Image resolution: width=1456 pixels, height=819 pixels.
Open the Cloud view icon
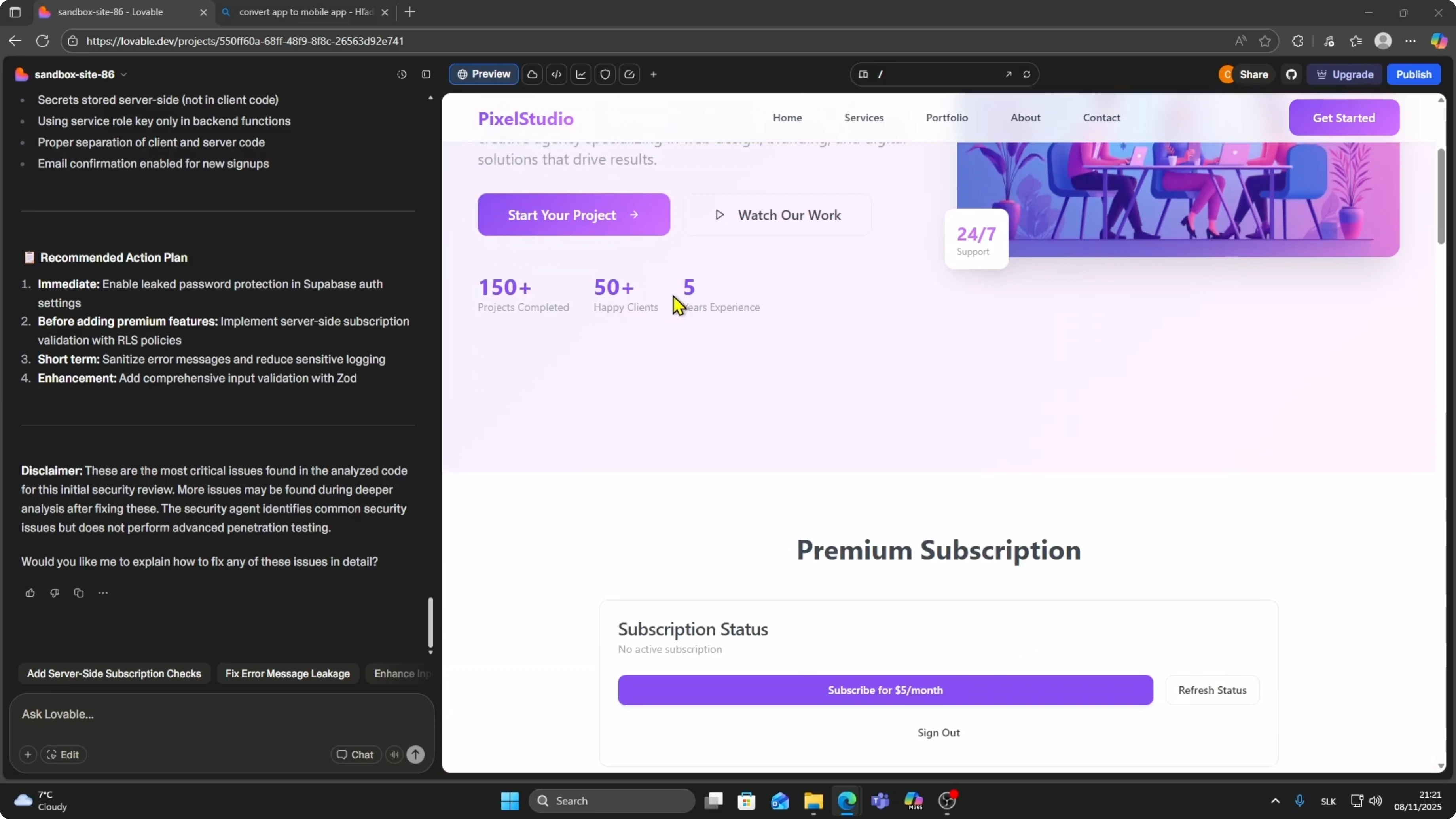coord(533,74)
